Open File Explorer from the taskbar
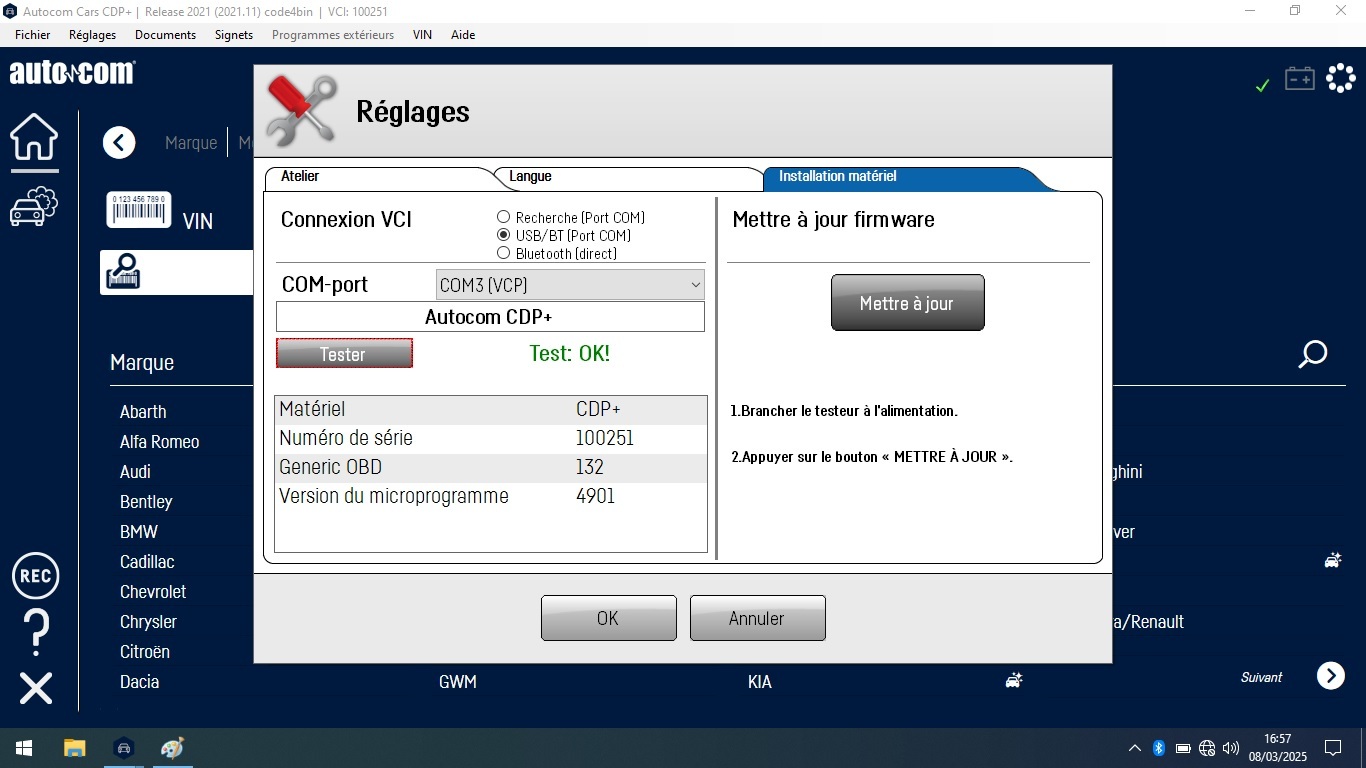 74,748
